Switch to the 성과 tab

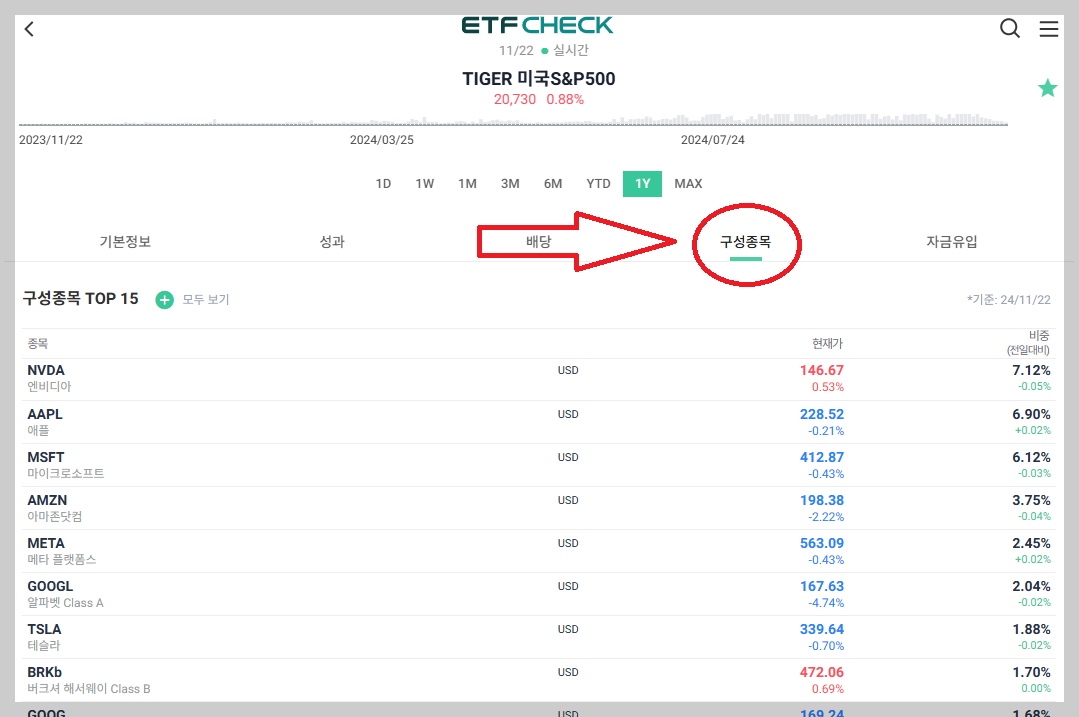(332, 242)
